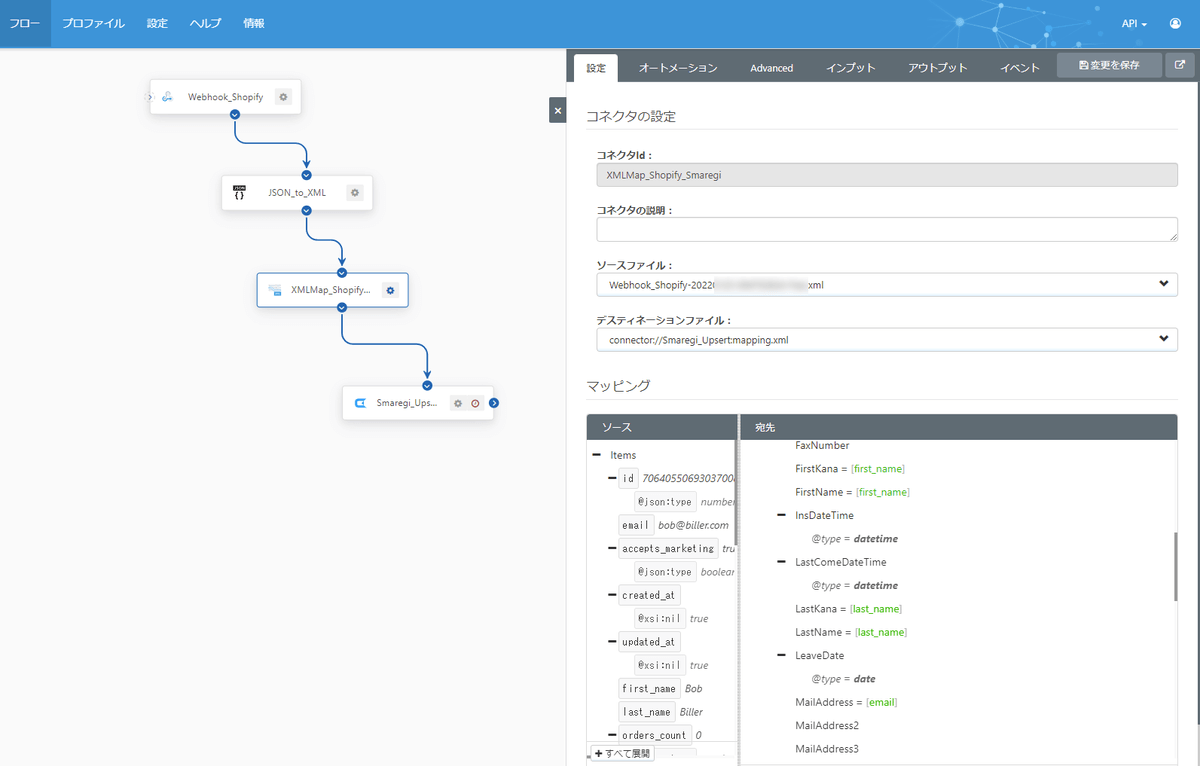Open the プロファイル menu
Screen dimensions: 1200x766
click(x=93, y=23)
